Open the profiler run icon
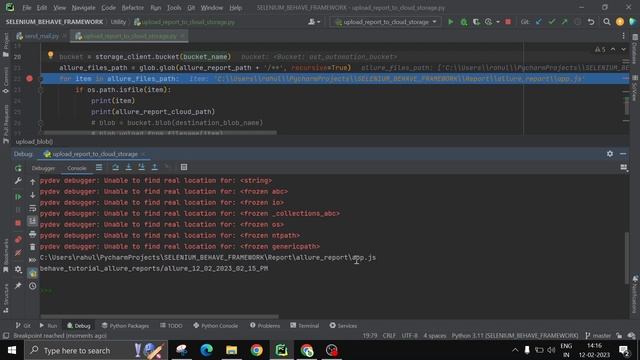Screen dimensions: 640x360 coord(489,22)
